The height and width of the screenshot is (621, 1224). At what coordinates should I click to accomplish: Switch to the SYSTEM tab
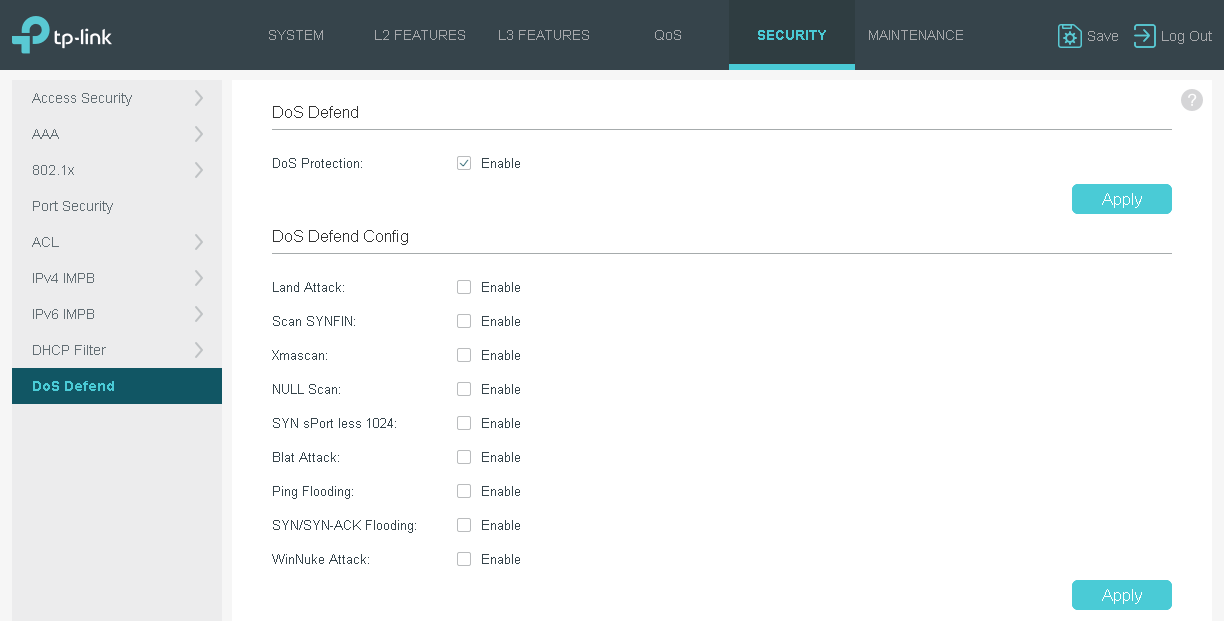click(296, 35)
